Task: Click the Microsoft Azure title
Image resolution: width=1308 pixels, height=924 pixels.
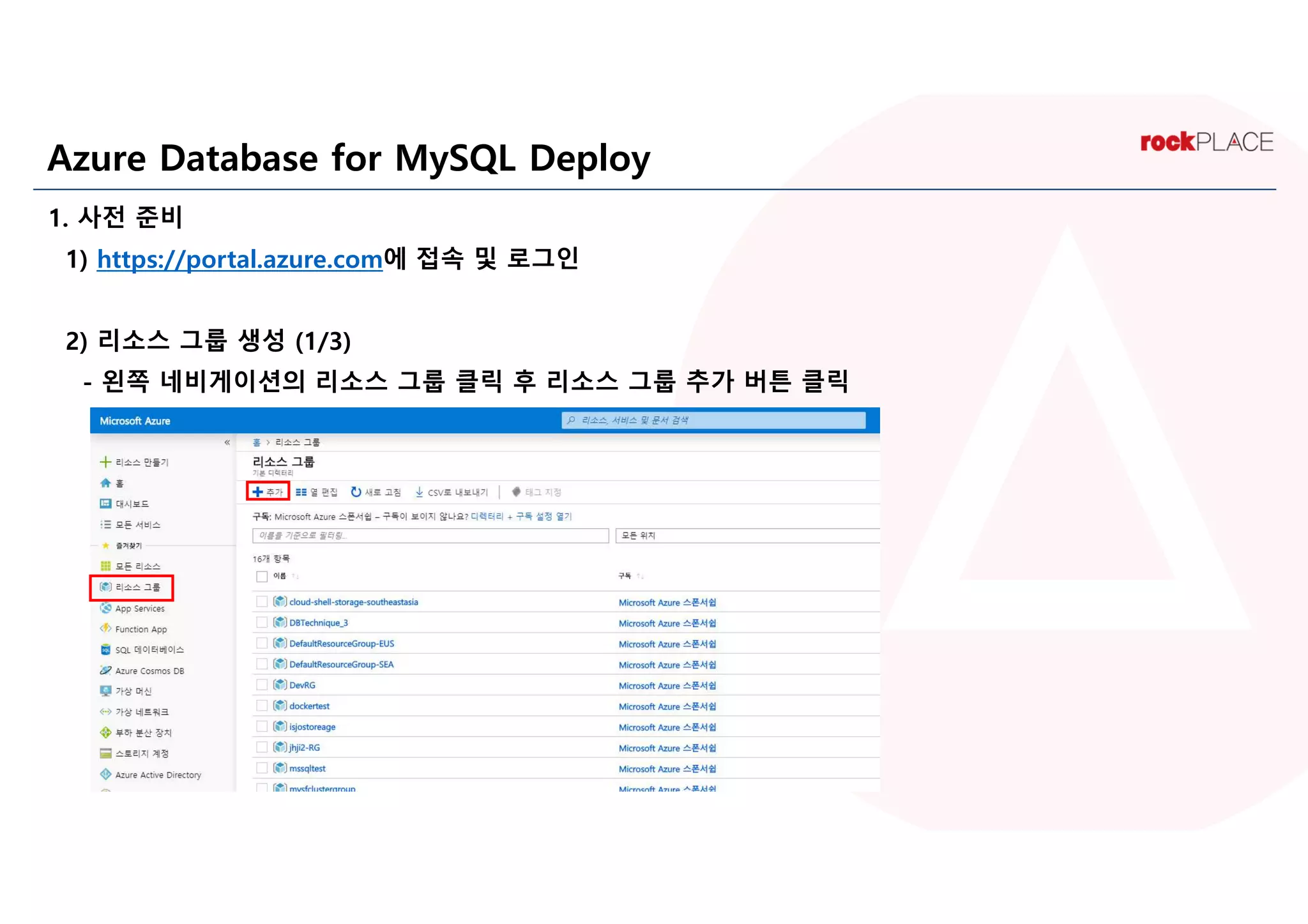Action: (x=135, y=421)
